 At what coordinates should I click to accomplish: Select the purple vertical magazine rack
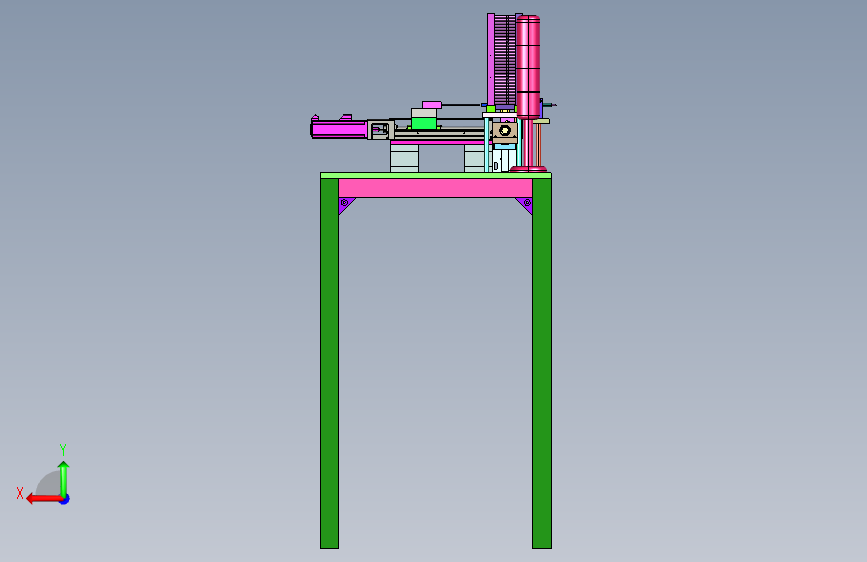502,60
